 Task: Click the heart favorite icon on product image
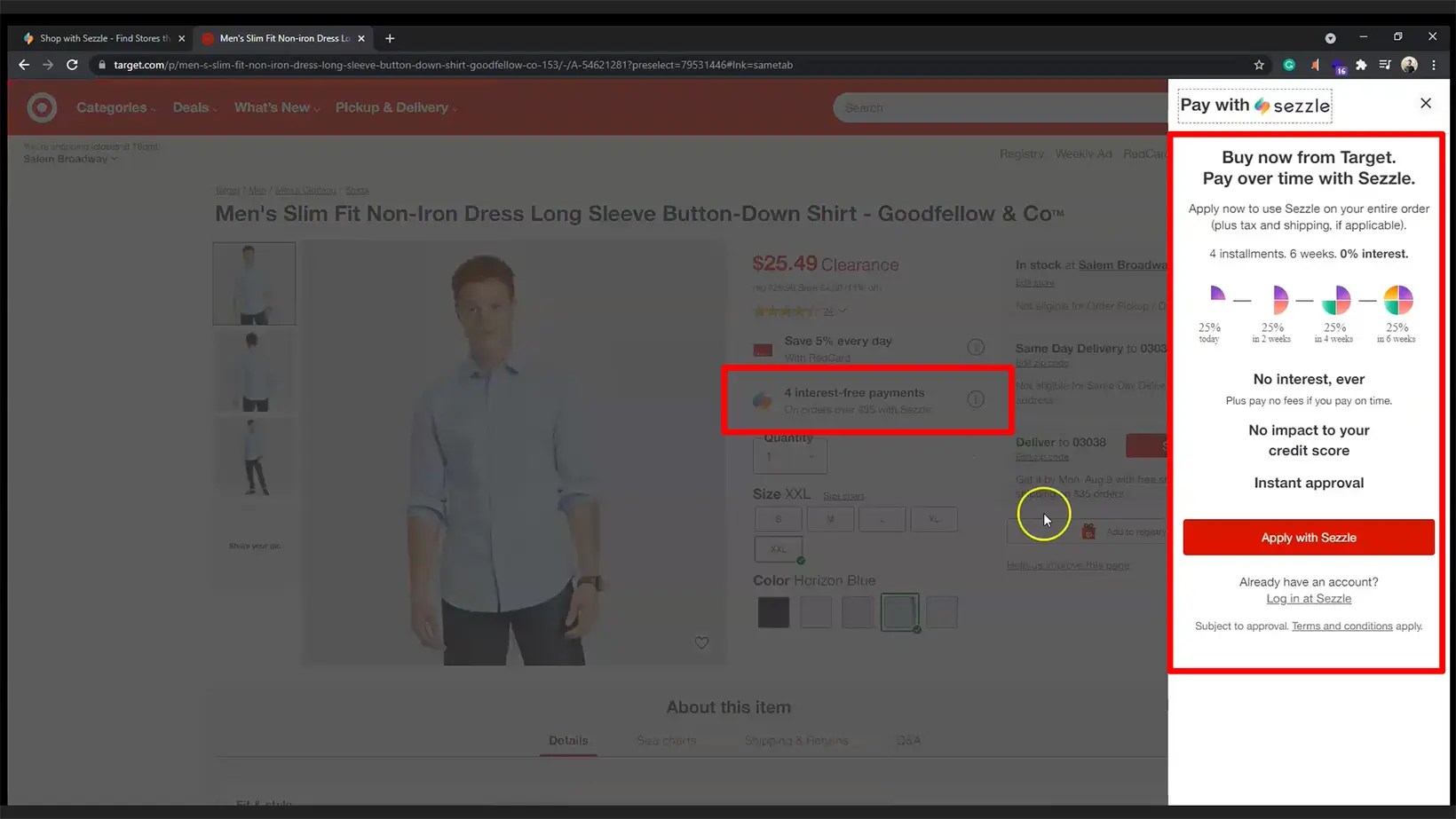click(701, 642)
